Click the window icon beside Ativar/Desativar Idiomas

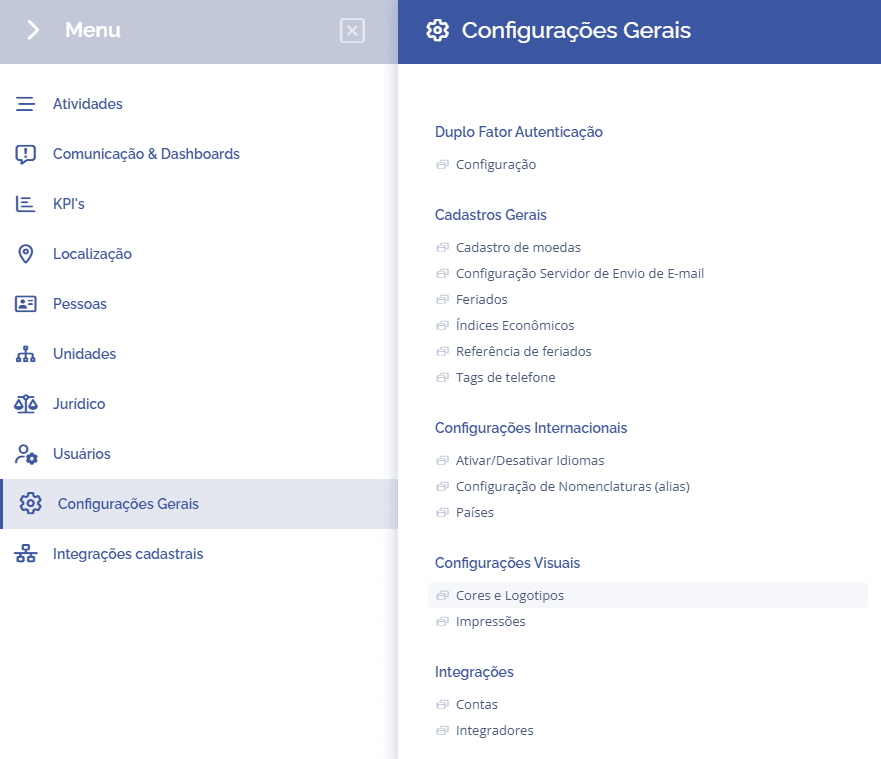tap(443, 461)
